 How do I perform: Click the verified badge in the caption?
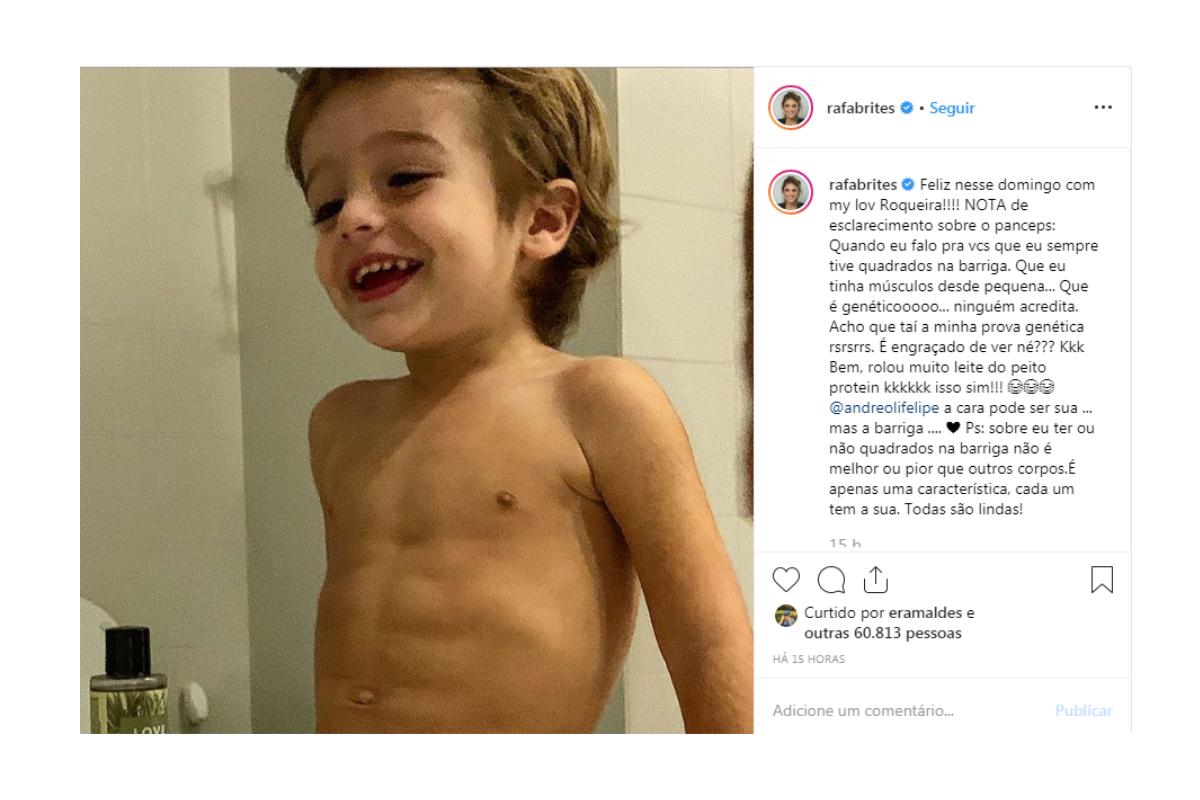908,185
